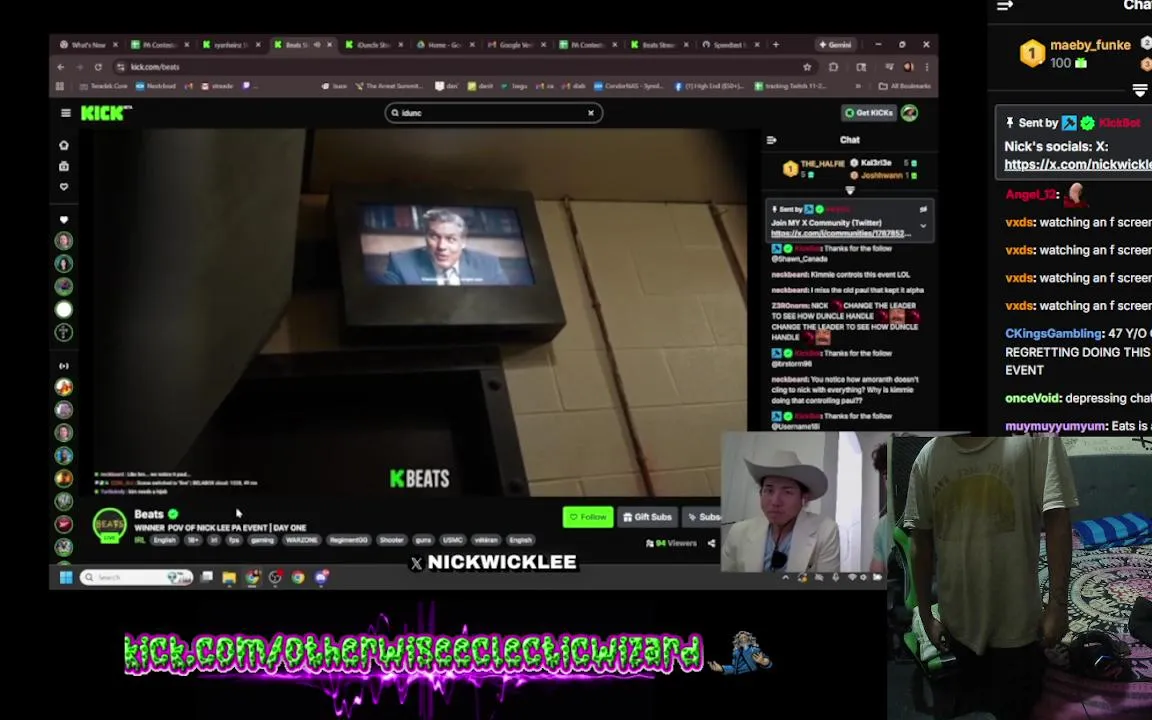Close the Beats stream tab

coord(329,45)
